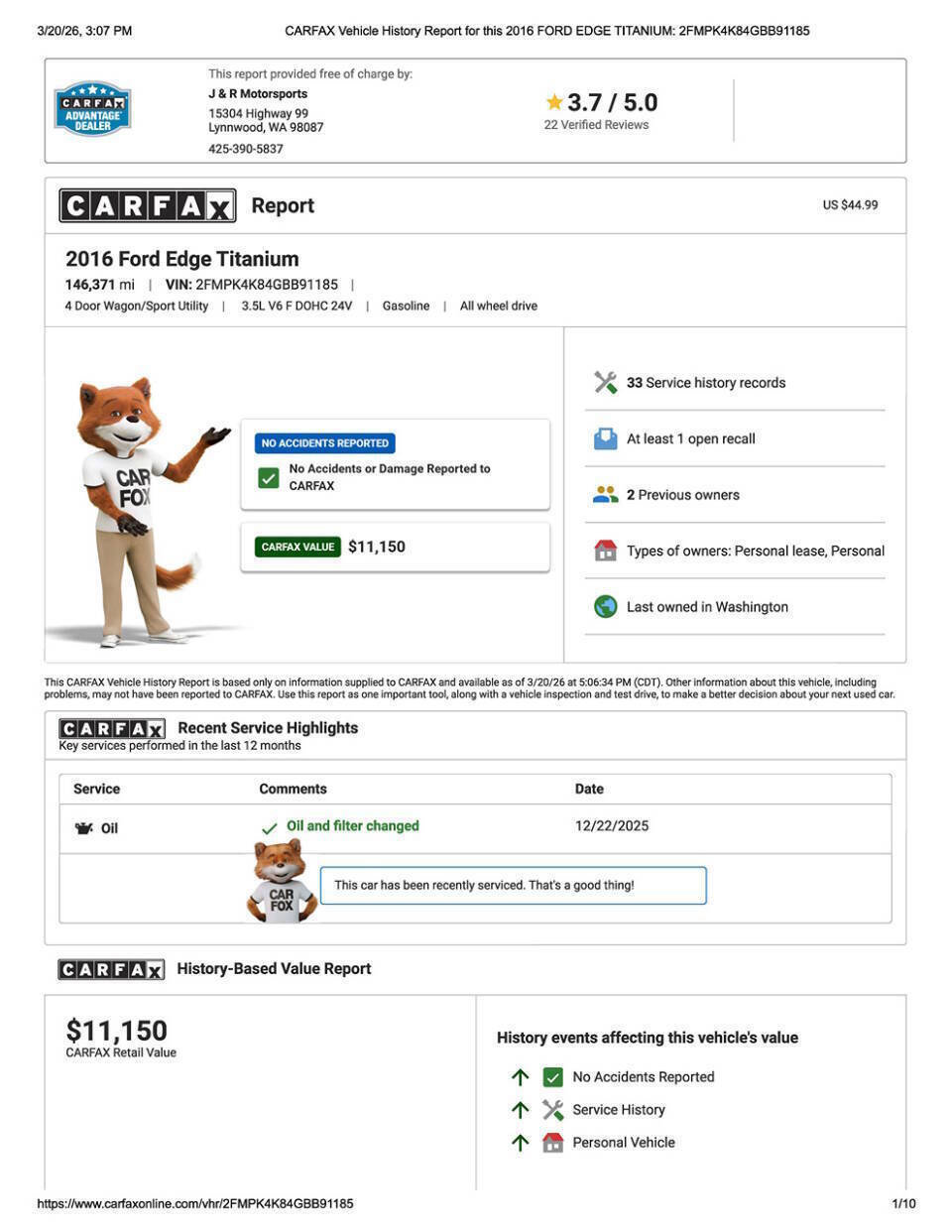The width and height of the screenshot is (952, 1232).
Task: Click the up arrow beside No Accidents Reported
Action: click(x=520, y=1076)
